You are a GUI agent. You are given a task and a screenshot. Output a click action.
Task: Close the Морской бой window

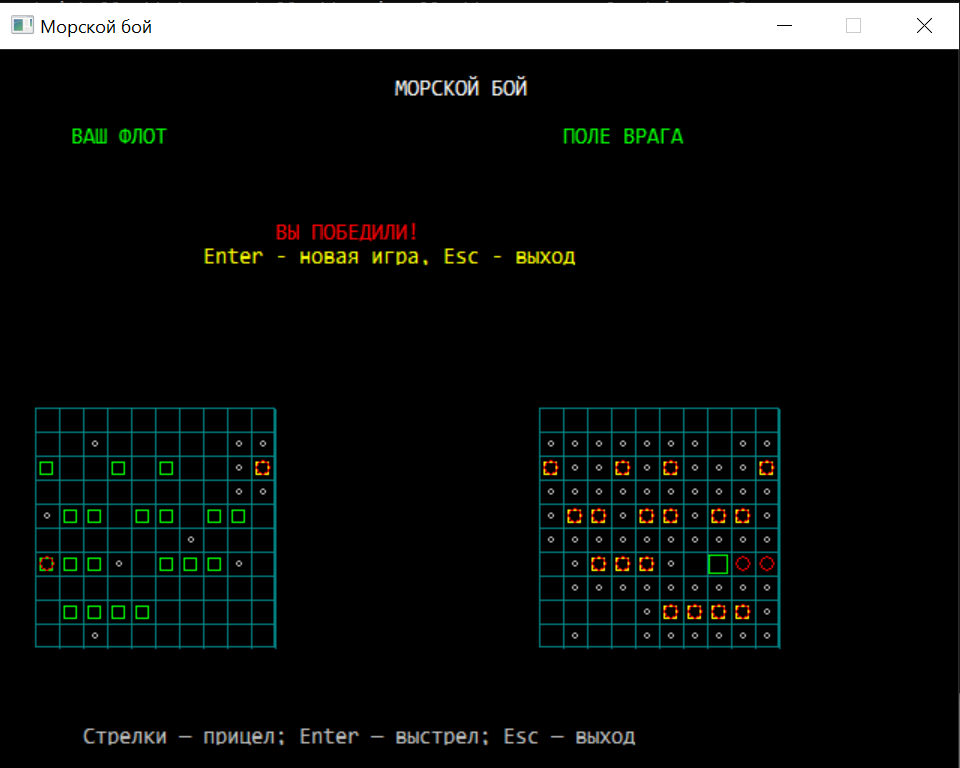(924, 25)
